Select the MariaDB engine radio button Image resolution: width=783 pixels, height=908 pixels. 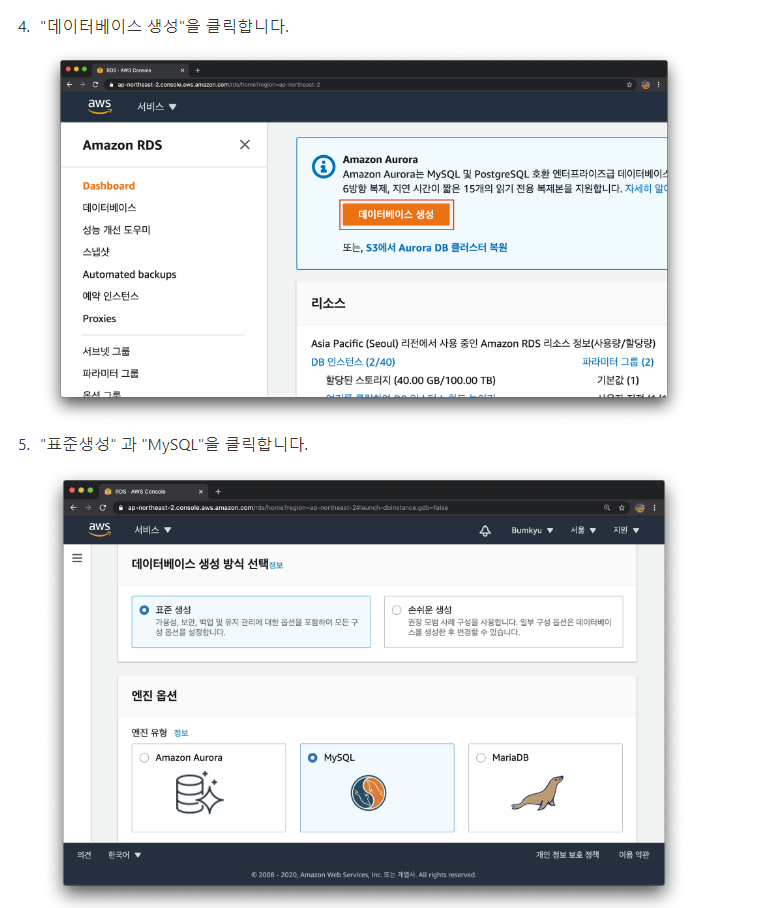(481, 757)
